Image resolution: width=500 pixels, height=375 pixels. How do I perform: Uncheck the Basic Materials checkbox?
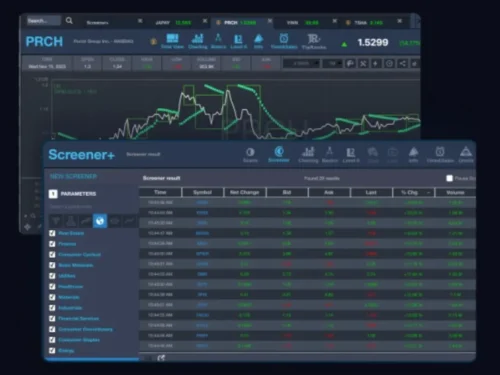pos(52,265)
